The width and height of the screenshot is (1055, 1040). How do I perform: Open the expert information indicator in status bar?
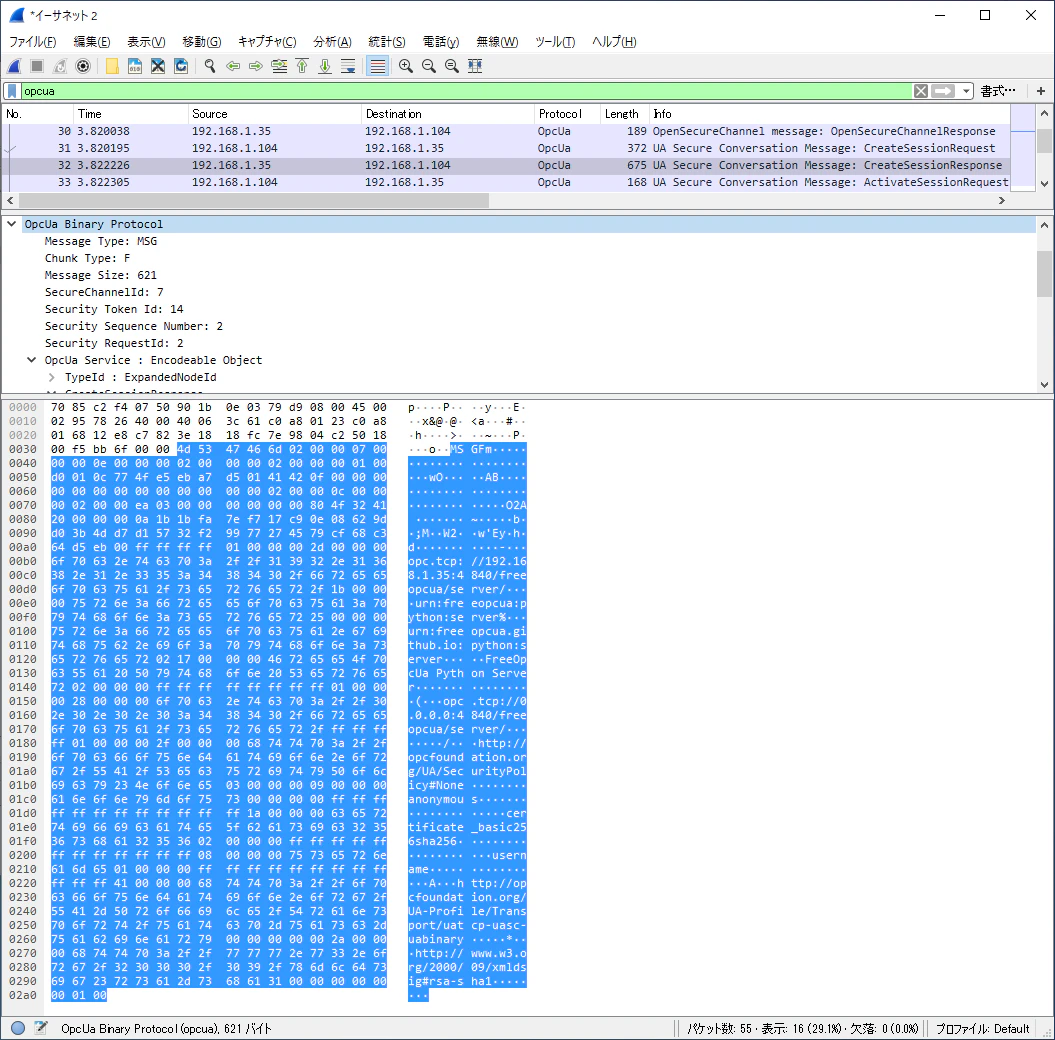18,1028
